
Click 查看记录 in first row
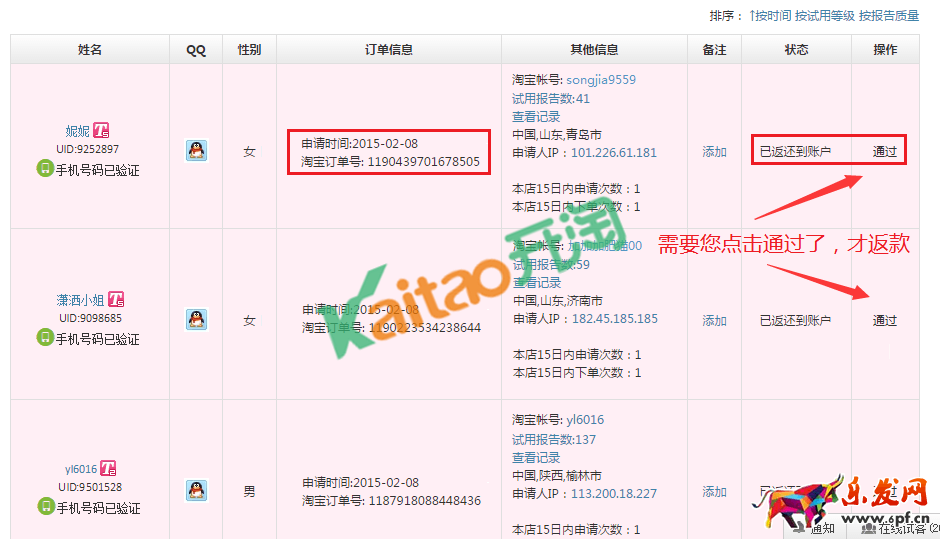(536, 116)
